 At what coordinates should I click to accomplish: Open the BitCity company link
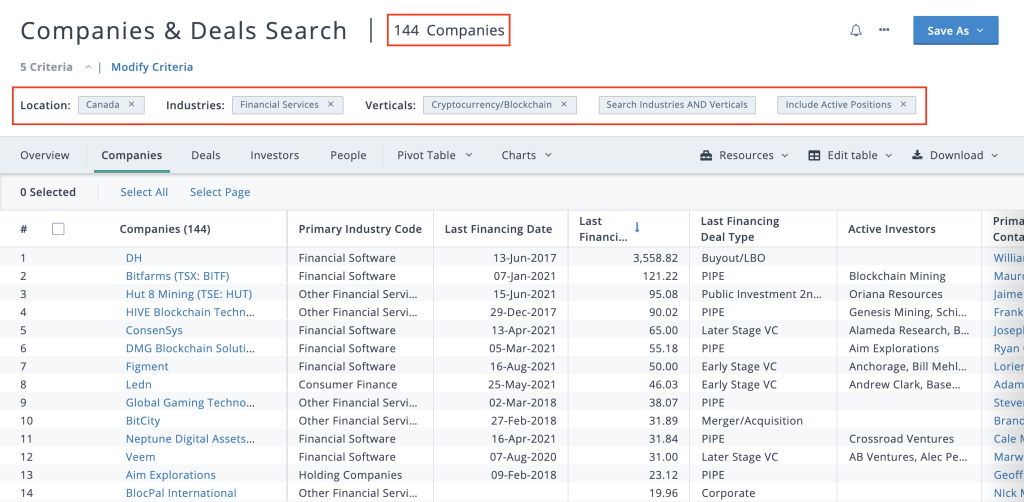coord(143,421)
